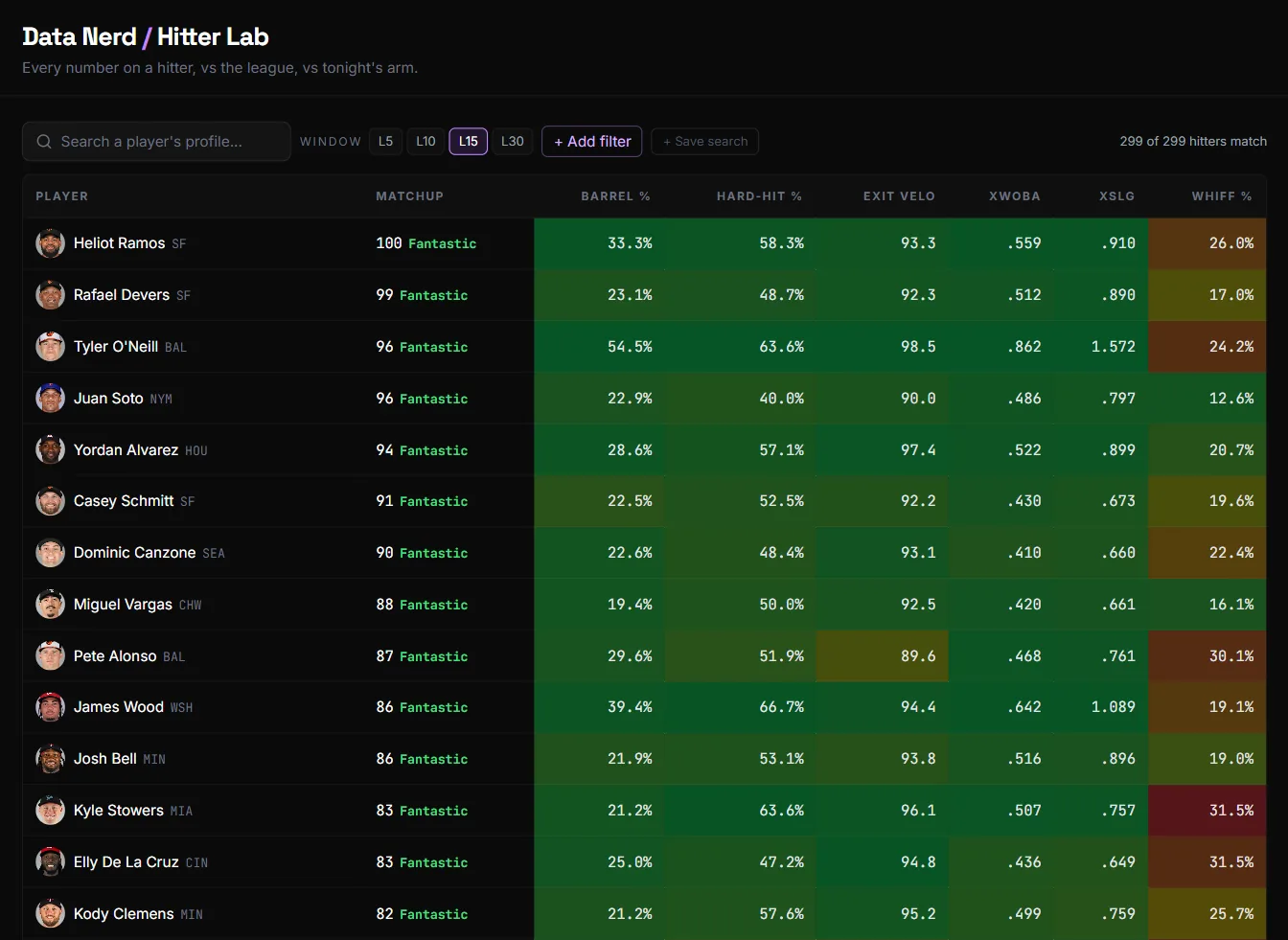This screenshot has height=940, width=1288.
Task: Click Heliot Ramos player avatar
Action: coord(50,243)
